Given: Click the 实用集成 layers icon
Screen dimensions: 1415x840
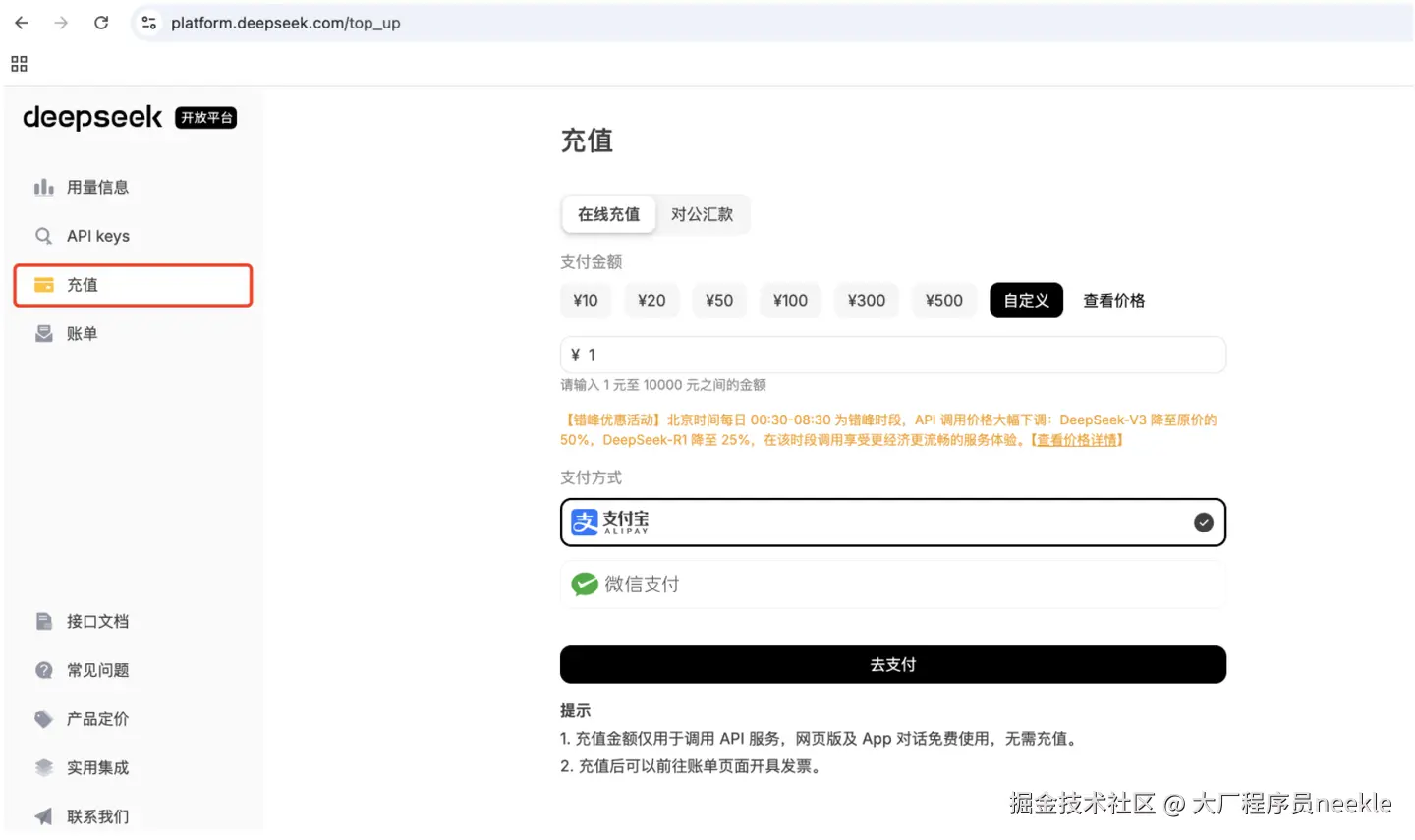Looking at the screenshot, I should pos(44,767).
